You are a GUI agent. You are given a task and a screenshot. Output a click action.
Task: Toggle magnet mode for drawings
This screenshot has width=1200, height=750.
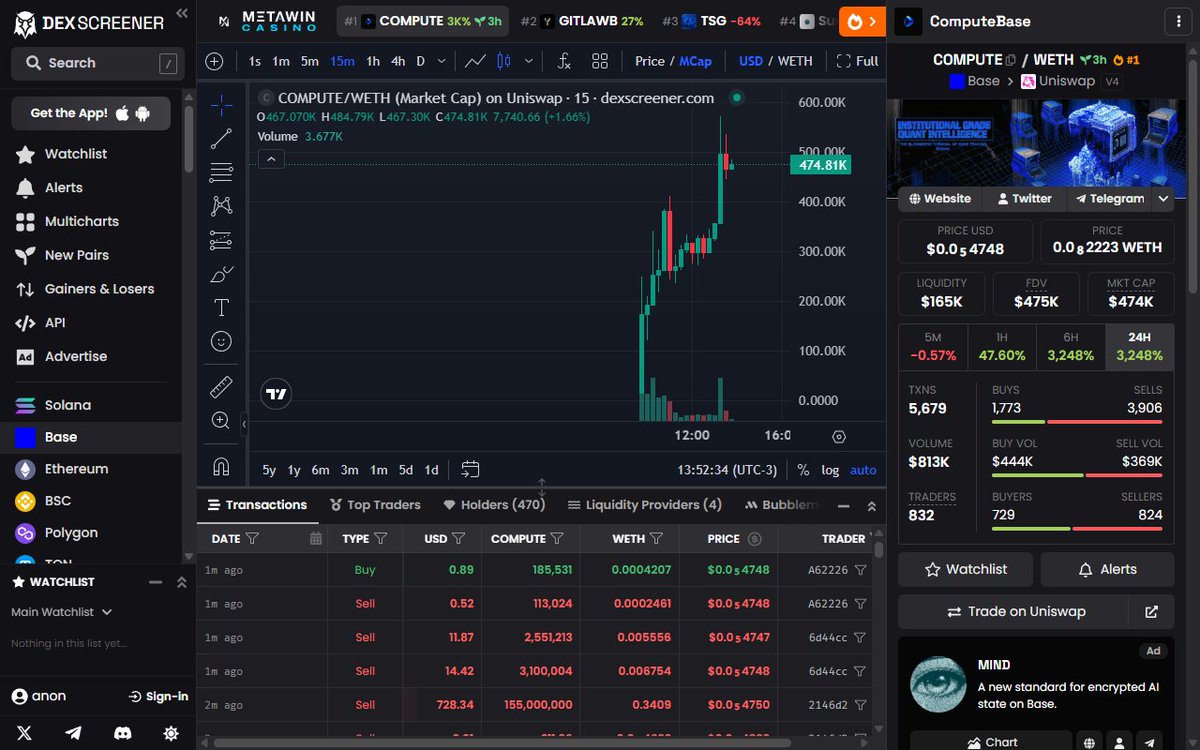point(221,466)
